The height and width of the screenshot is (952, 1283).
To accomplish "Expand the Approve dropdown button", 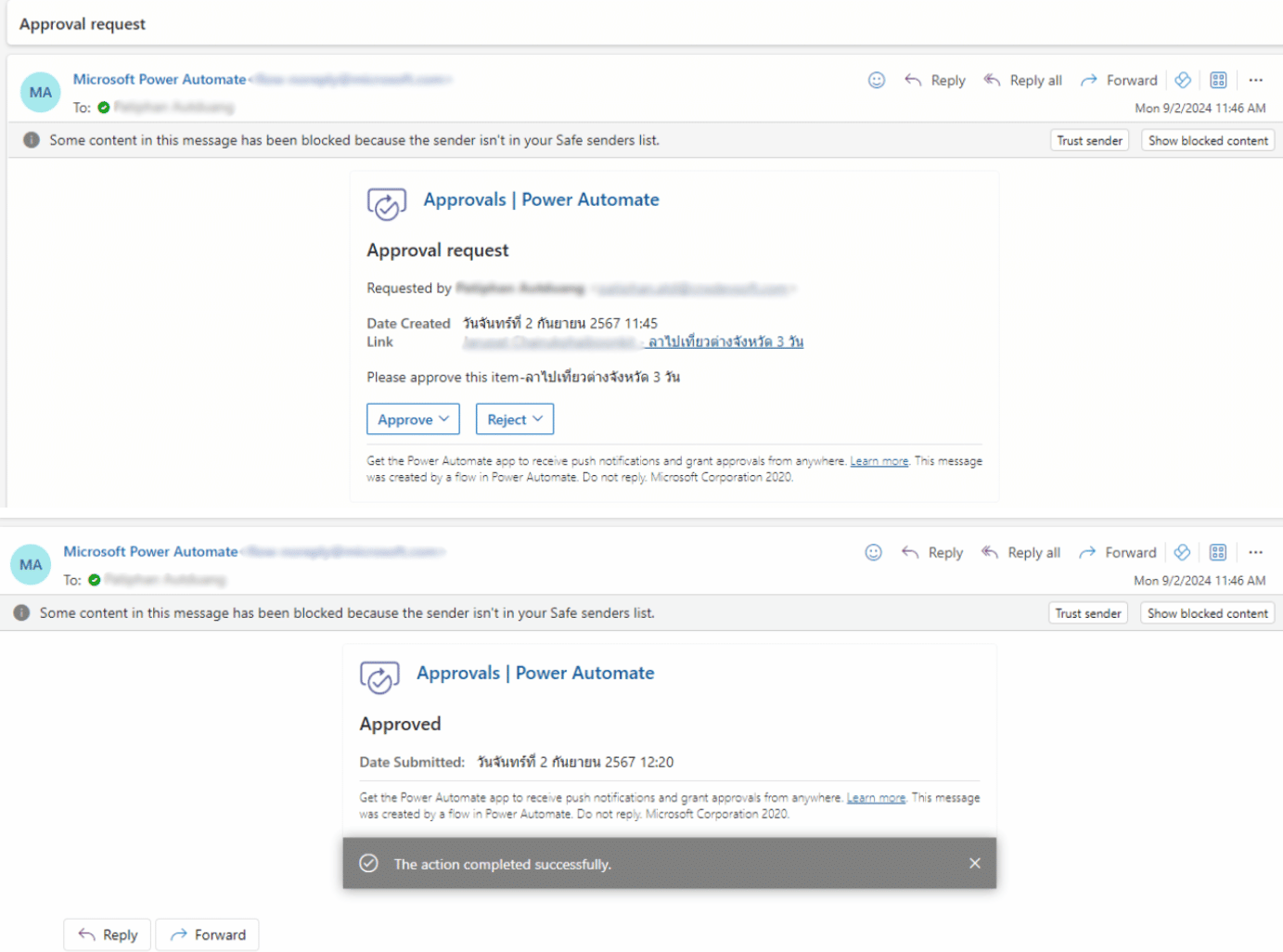I will tap(413, 419).
